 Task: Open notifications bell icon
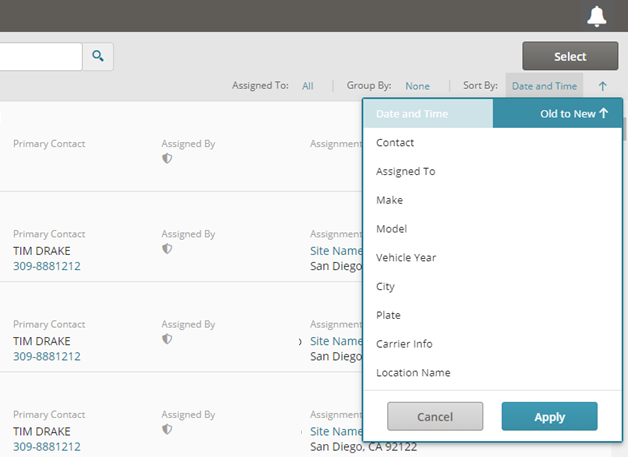pos(597,16)
